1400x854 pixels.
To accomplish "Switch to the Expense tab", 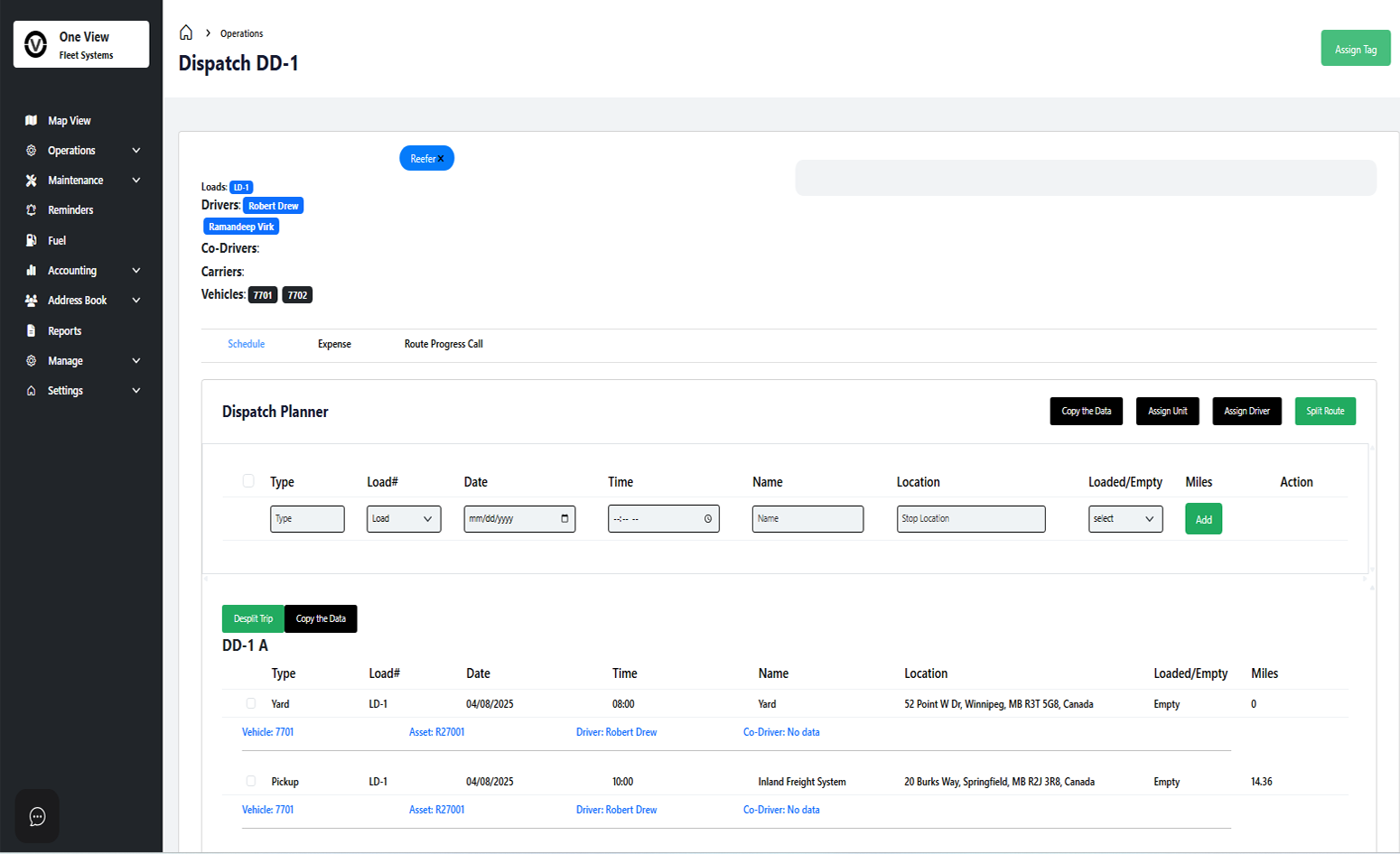I will tap(334, 344).
